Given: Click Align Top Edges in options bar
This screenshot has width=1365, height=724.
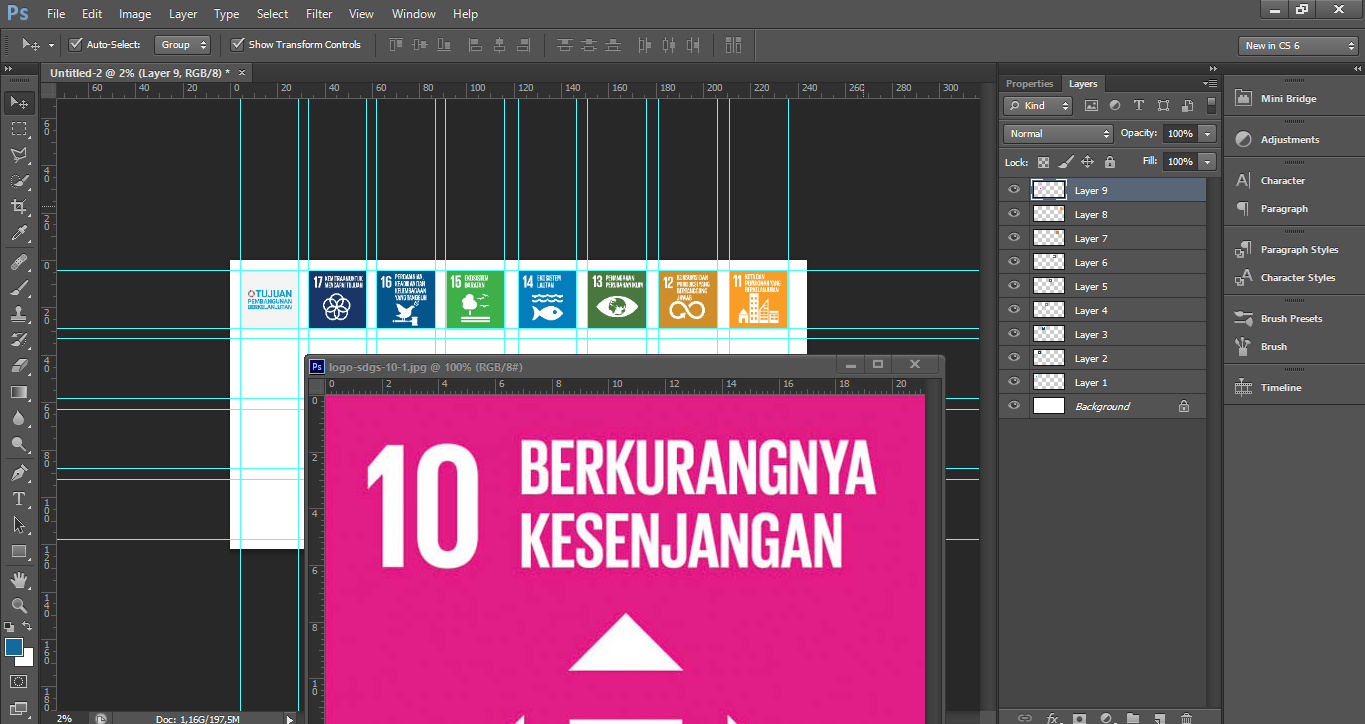Looking at the screenshot, I should click(x=395, y=45).
